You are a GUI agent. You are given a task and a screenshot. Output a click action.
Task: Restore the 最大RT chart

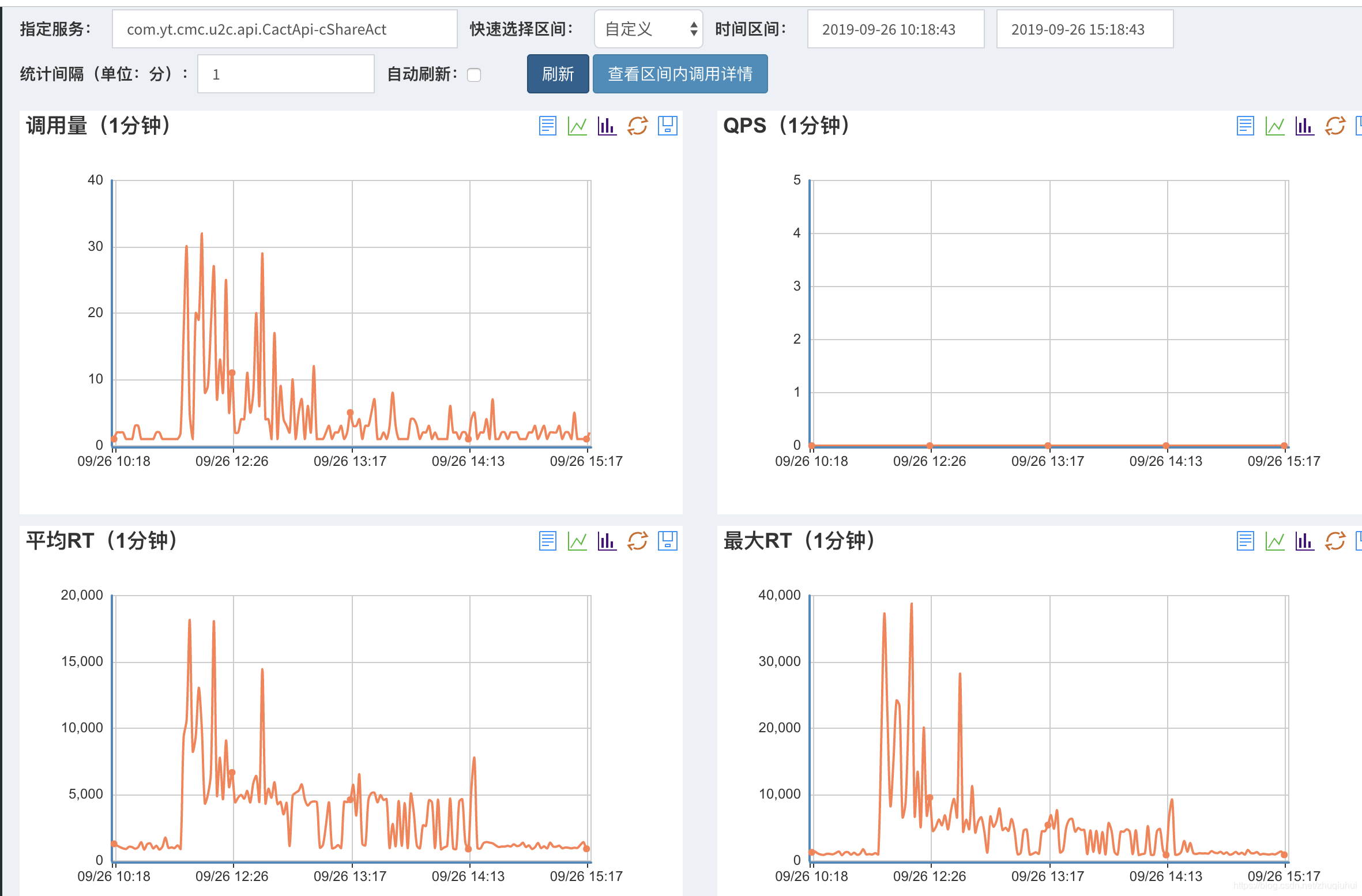tap(1335, 541)
